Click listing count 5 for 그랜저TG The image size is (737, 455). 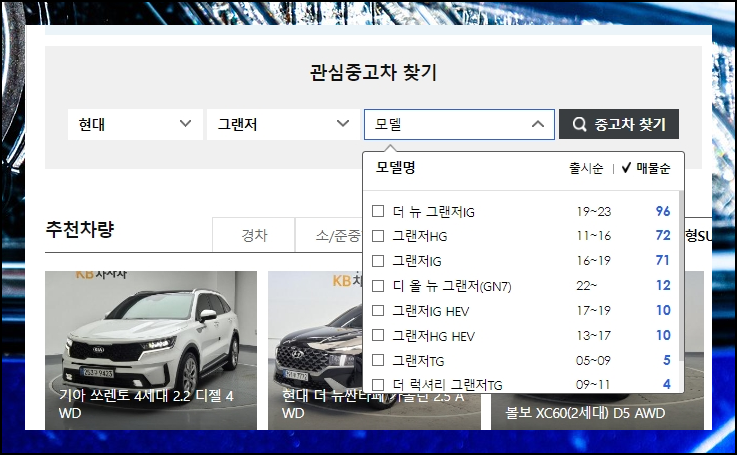point(666,360)
